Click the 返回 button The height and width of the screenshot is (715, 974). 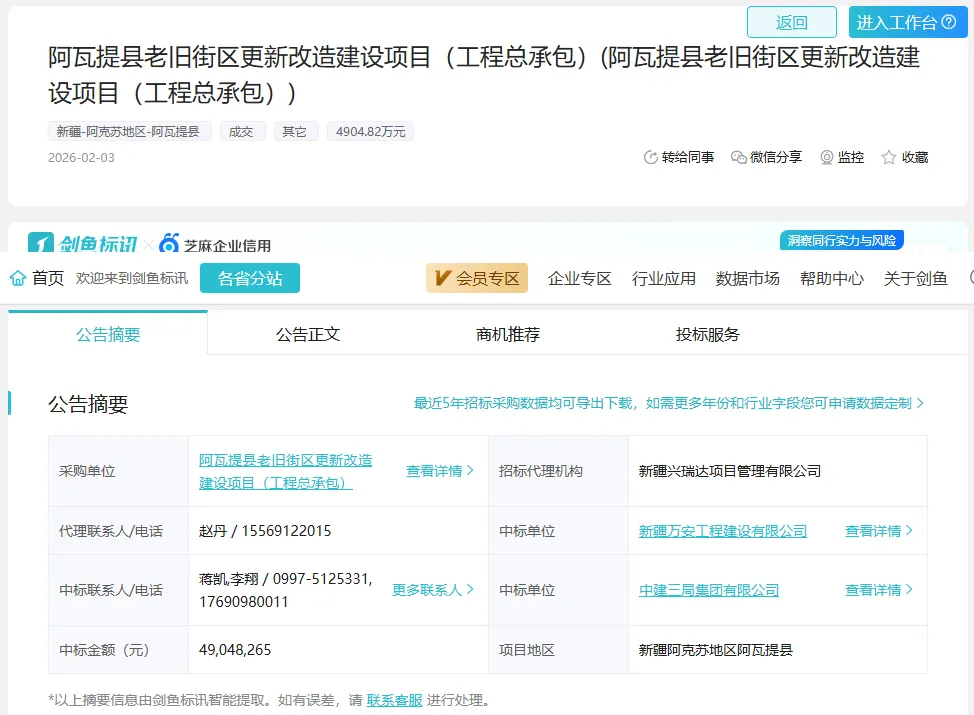[x=791, y=22]
